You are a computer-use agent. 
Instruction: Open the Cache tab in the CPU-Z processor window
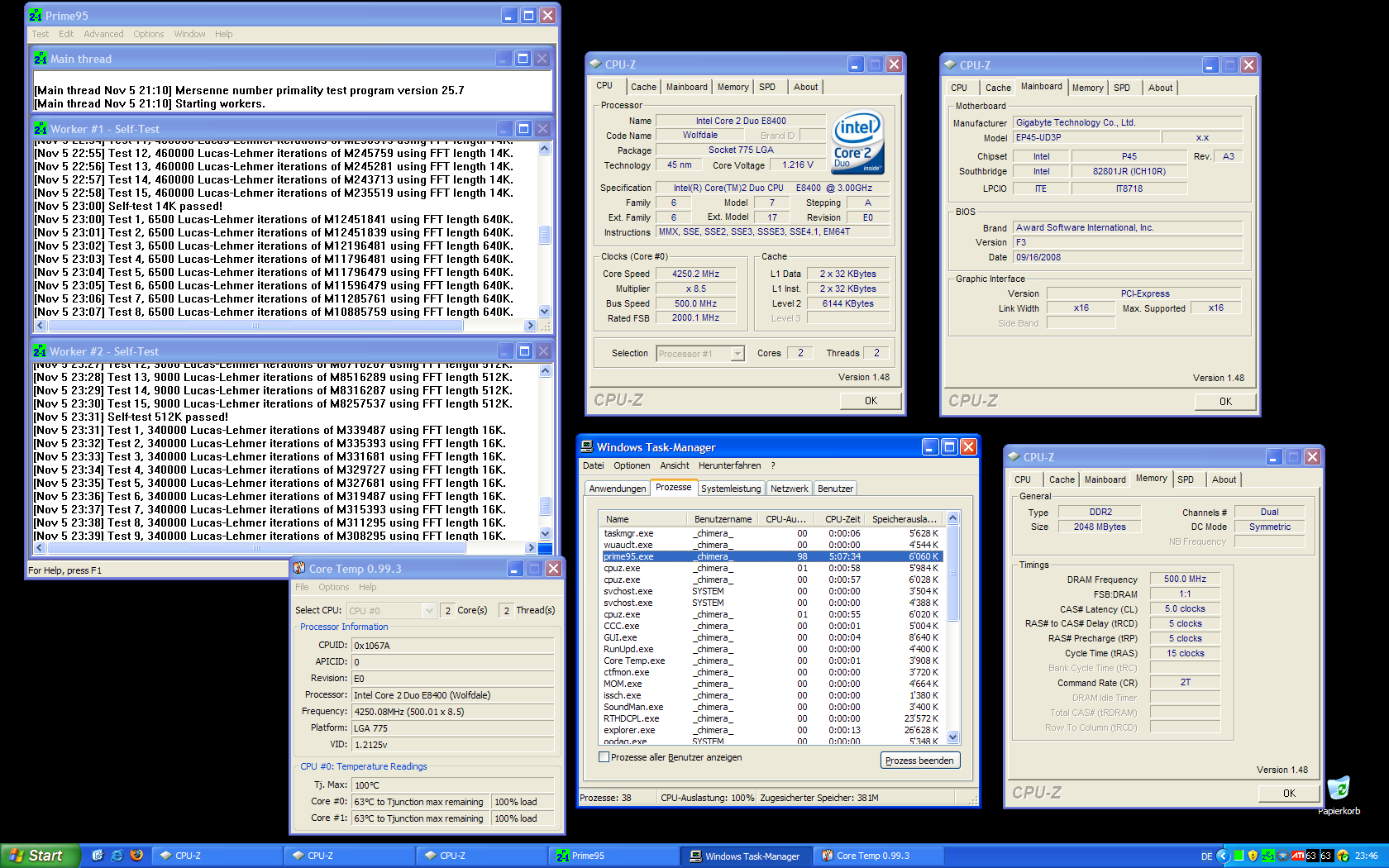click(x=643, y=87)
